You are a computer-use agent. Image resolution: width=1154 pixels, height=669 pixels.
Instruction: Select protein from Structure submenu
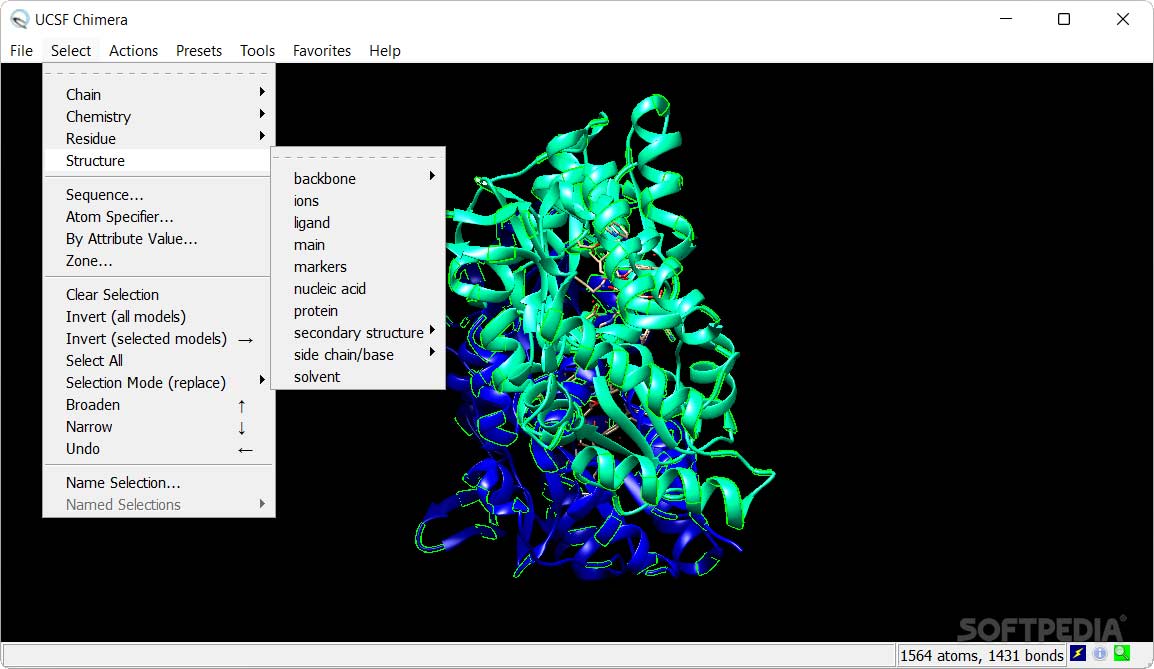[x=358, y=311]
